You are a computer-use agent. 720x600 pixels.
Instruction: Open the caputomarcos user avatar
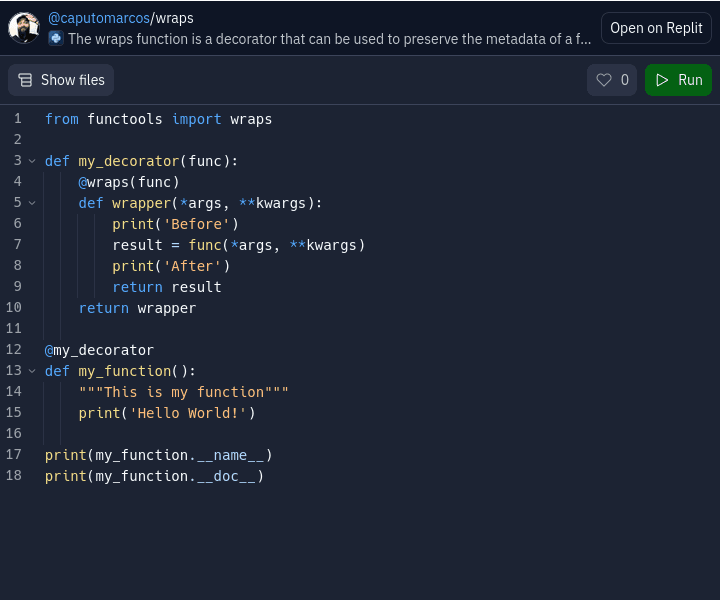click(24, 28)
